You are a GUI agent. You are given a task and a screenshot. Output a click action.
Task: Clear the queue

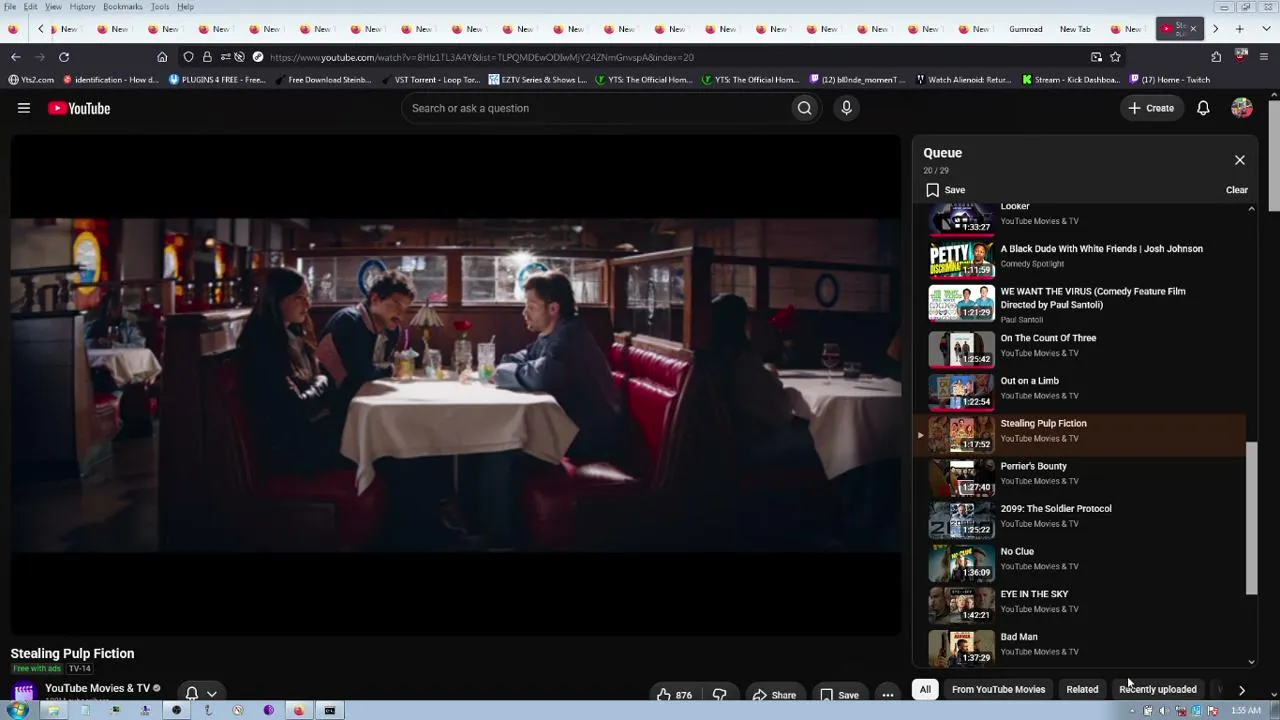pos(1237,190)
